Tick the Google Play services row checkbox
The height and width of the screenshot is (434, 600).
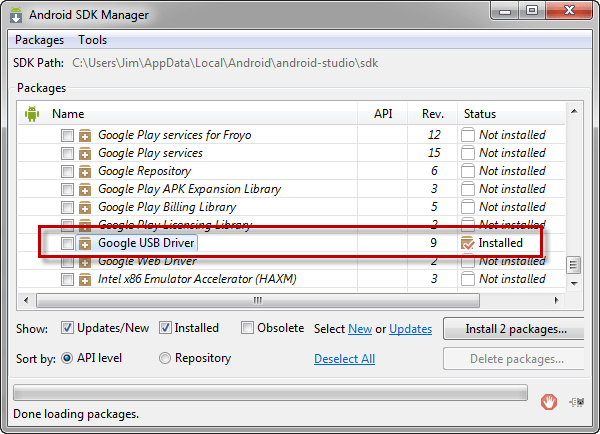(67, 153)
